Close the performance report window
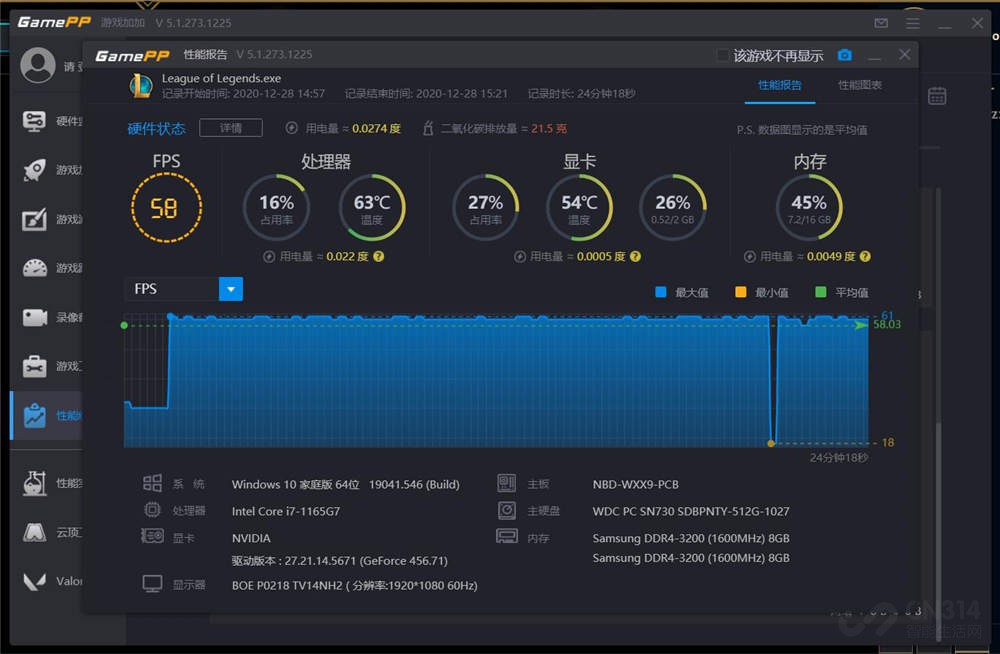This screenshot has width=1000, height=654. point(904,55)
